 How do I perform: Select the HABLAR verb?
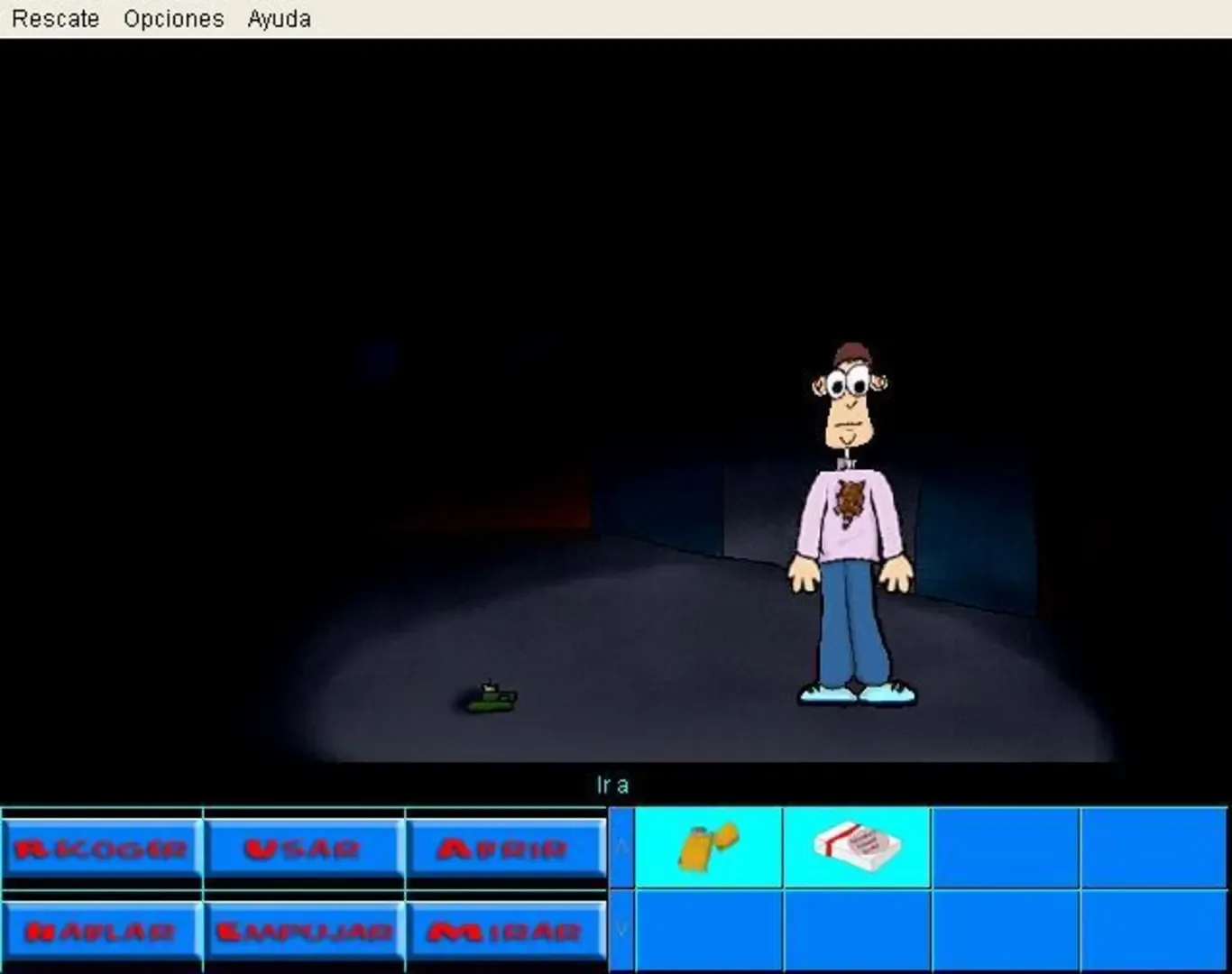[x=101, y=931]
